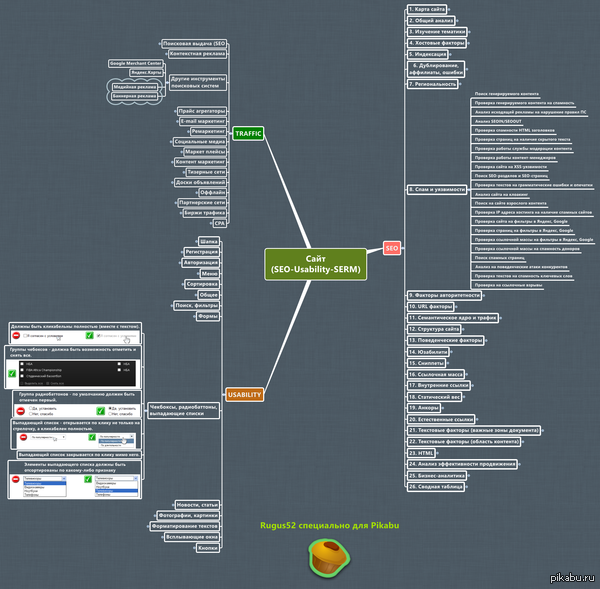
Task: Select the 'Нет, спасибо' radio button in the incorrect example
Action: click(x=29, y=414)
